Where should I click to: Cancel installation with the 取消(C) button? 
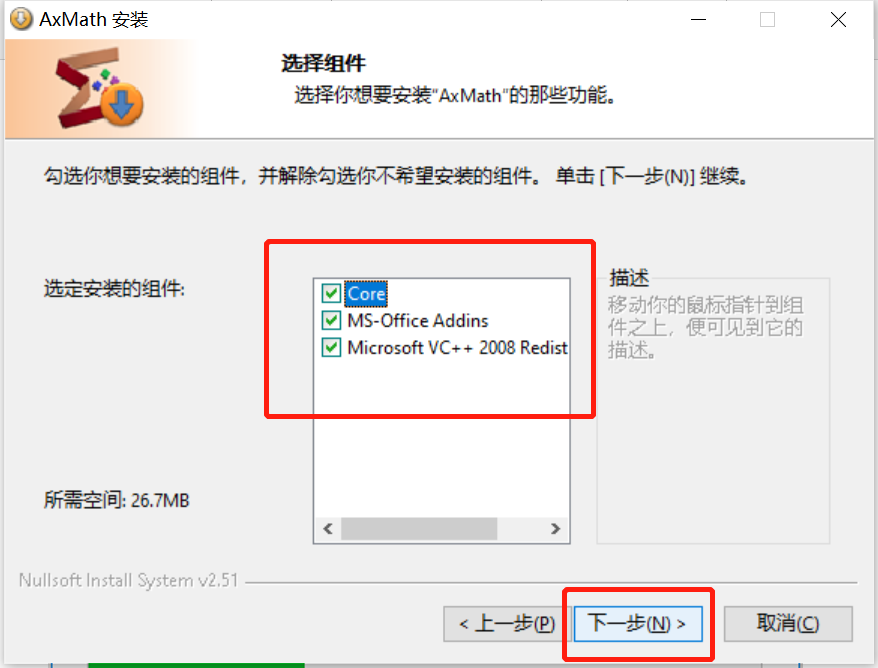click(x=788, y=623)
